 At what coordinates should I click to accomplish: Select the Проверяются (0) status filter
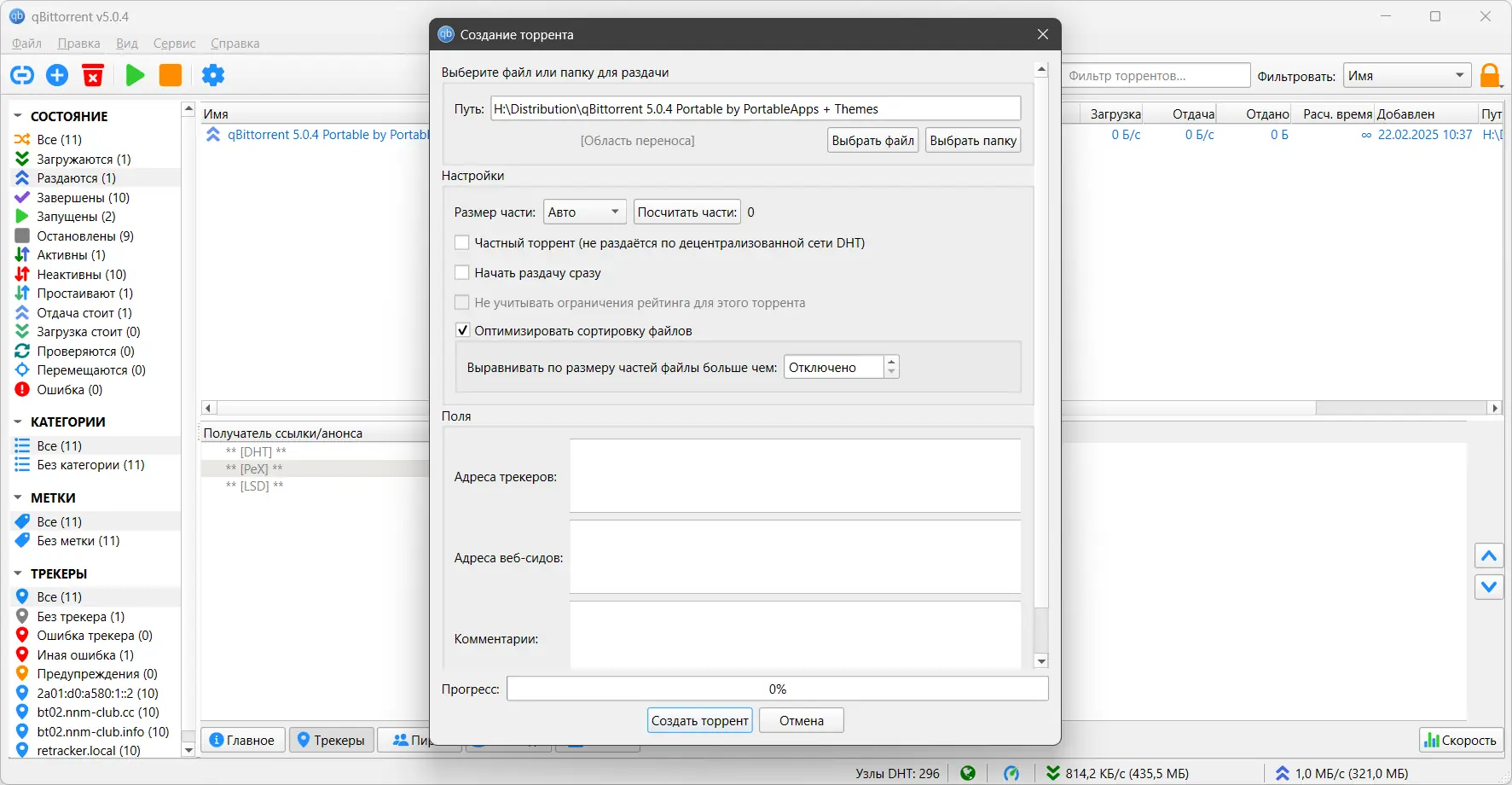pos(85,351)
